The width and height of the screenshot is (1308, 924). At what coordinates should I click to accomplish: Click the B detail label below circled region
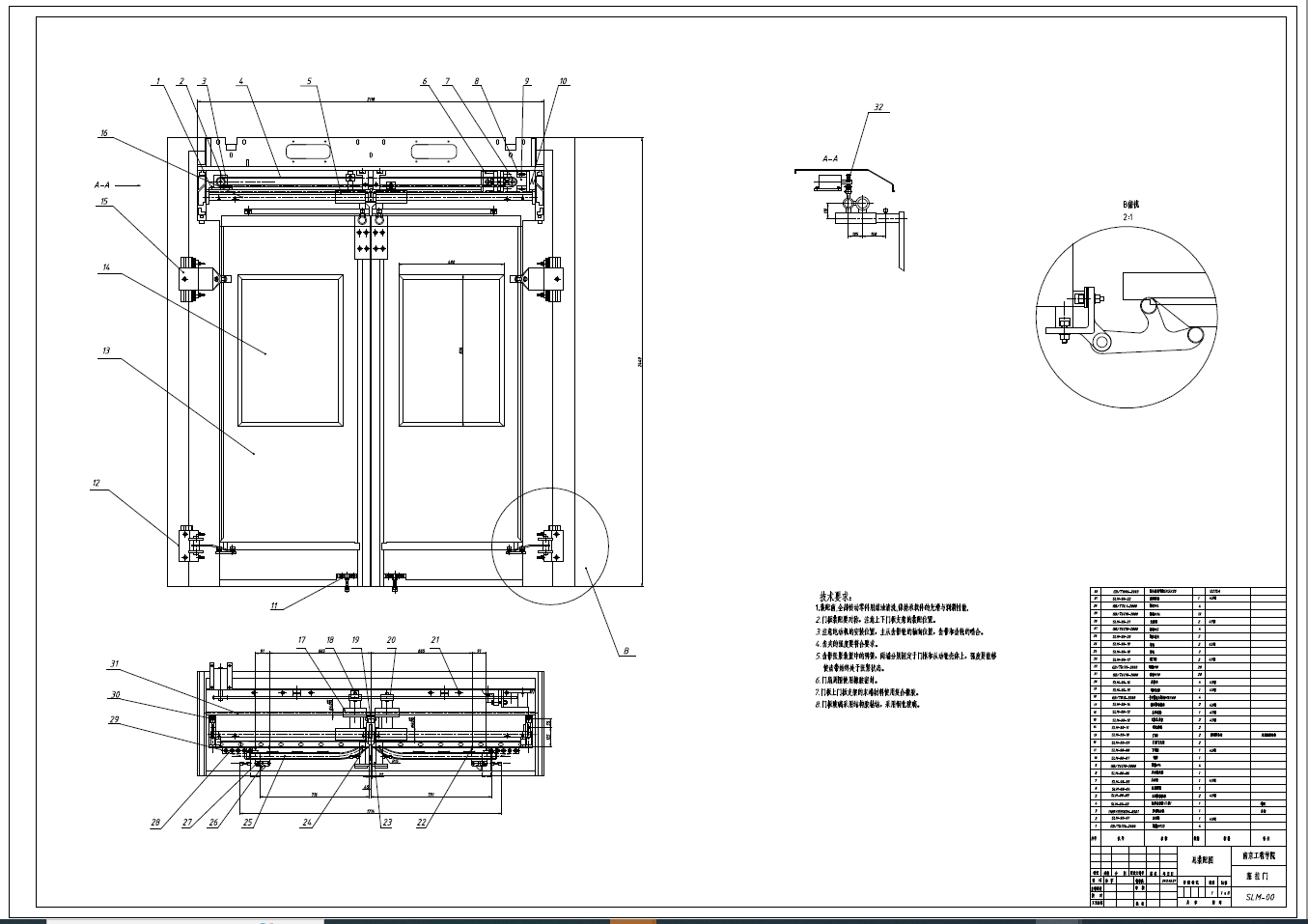pyautogui.click(x=626, y=652)
